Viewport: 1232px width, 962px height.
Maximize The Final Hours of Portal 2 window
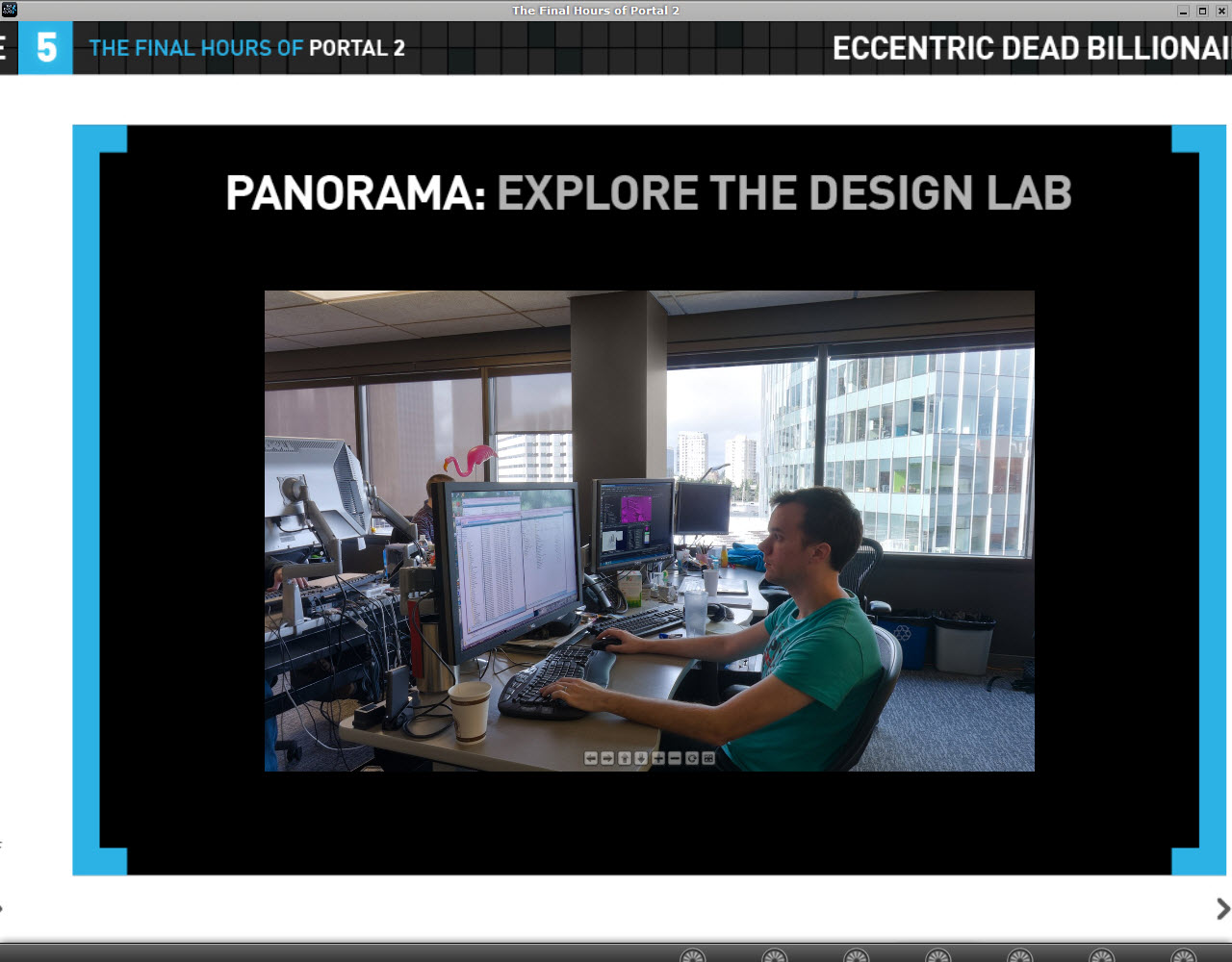pyautogui.click(x=1202, y=11)
